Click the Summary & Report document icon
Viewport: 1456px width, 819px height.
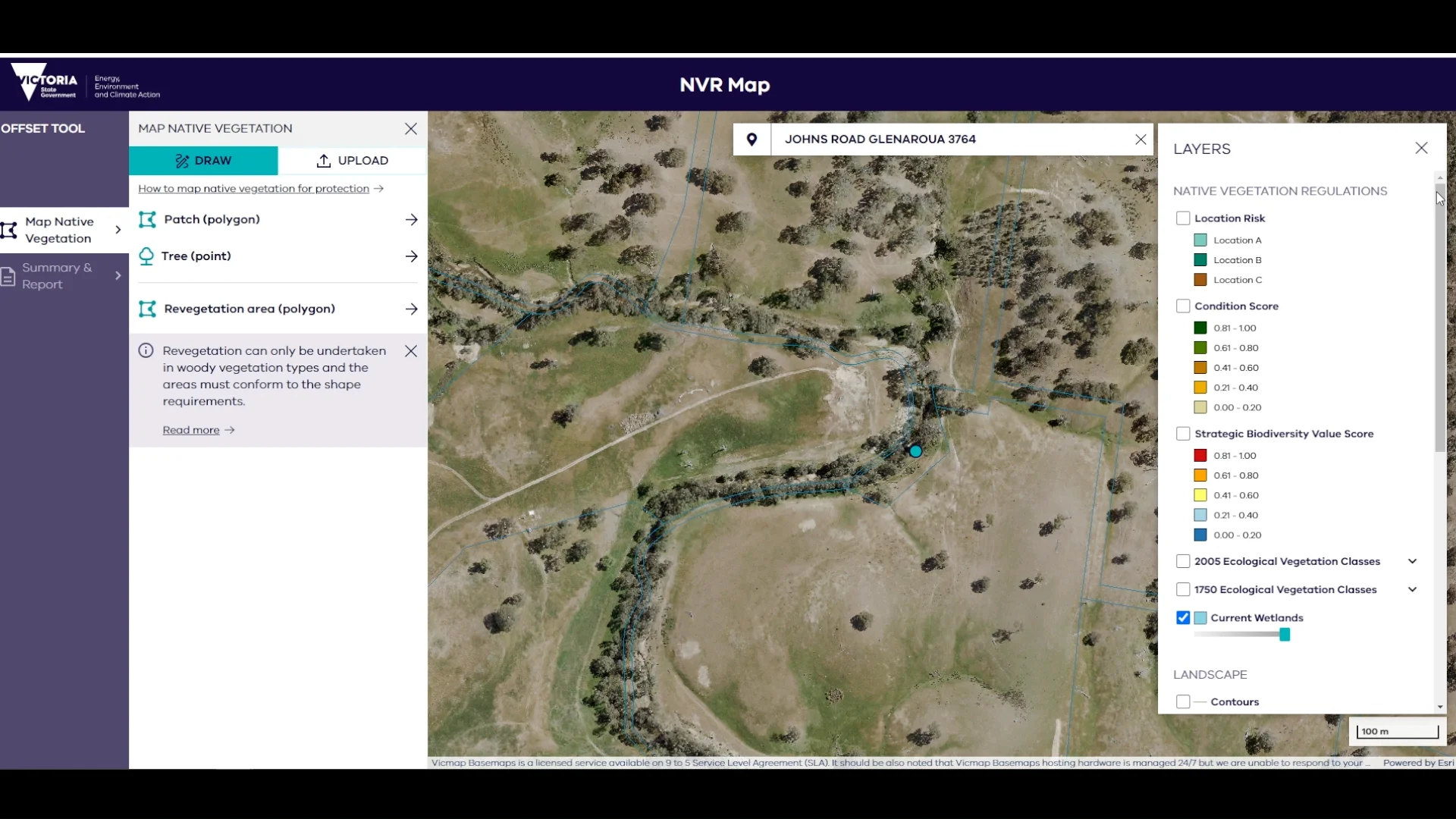[8, 277]
